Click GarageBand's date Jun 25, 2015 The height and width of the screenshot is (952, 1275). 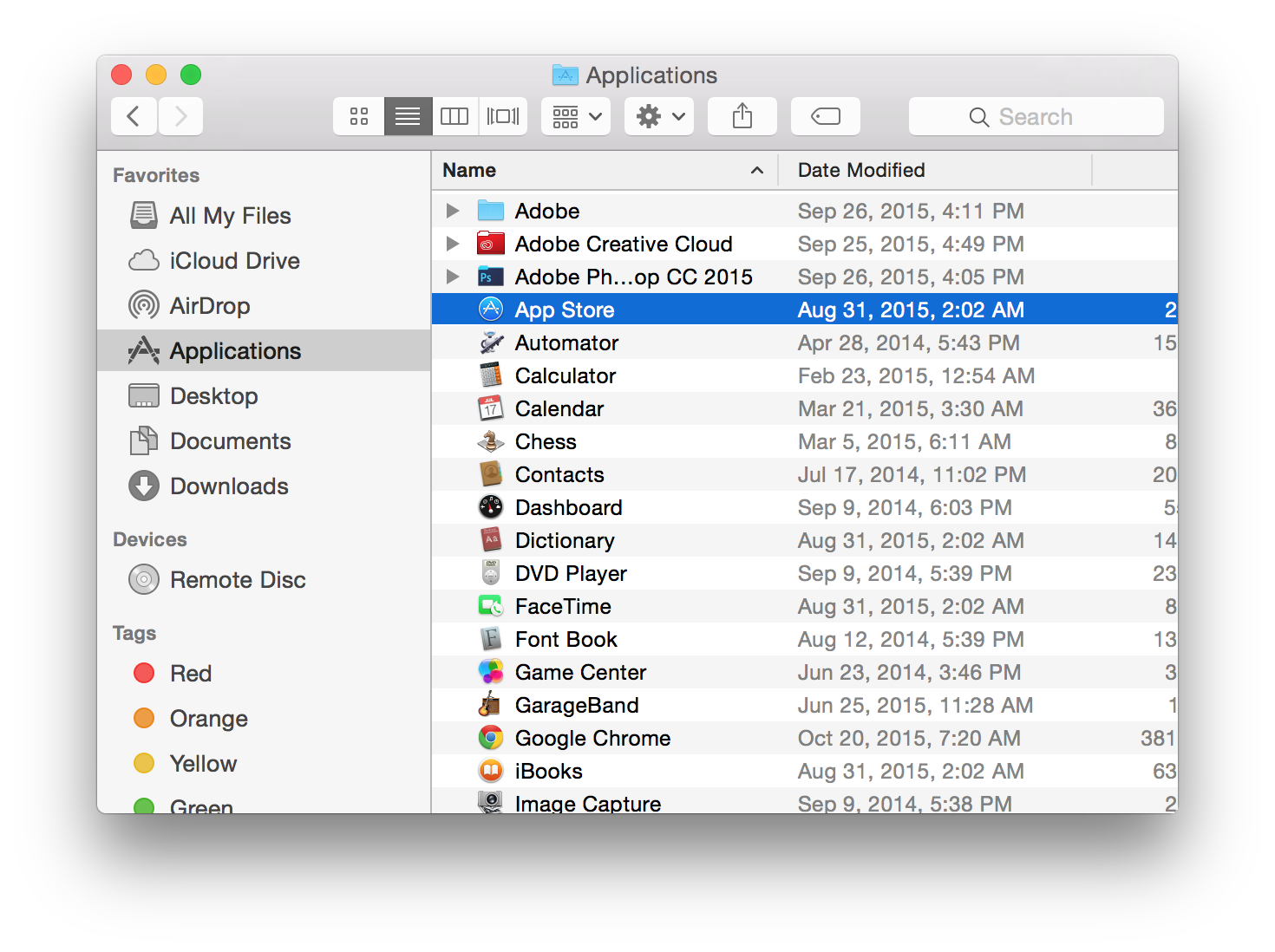915,705
